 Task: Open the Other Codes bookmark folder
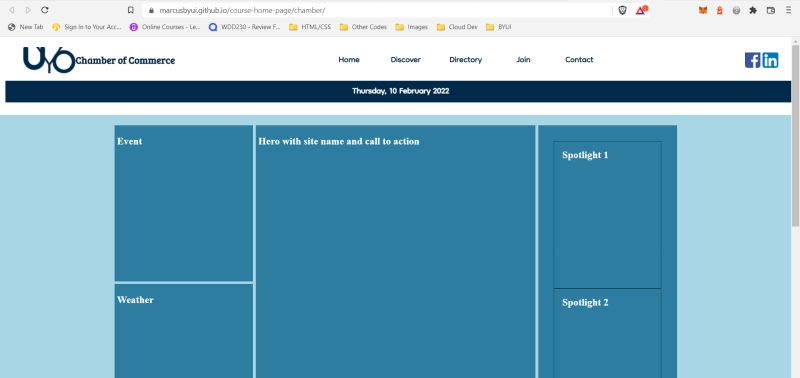[363, 27]
